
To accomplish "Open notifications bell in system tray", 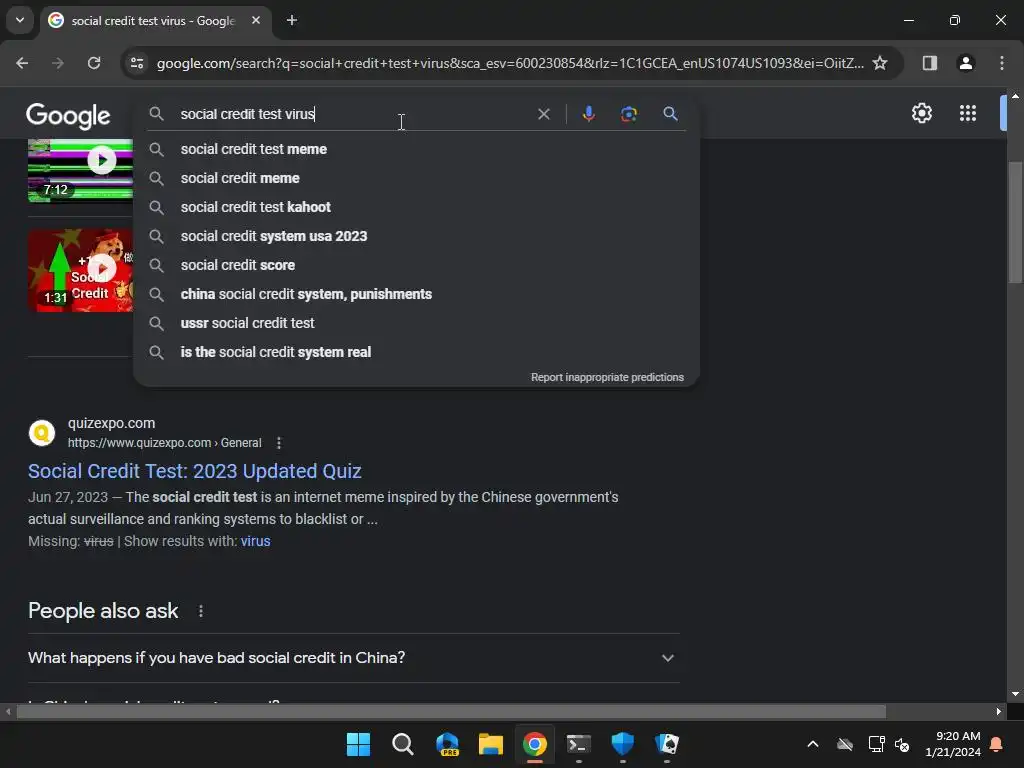I will click(997, 744).
